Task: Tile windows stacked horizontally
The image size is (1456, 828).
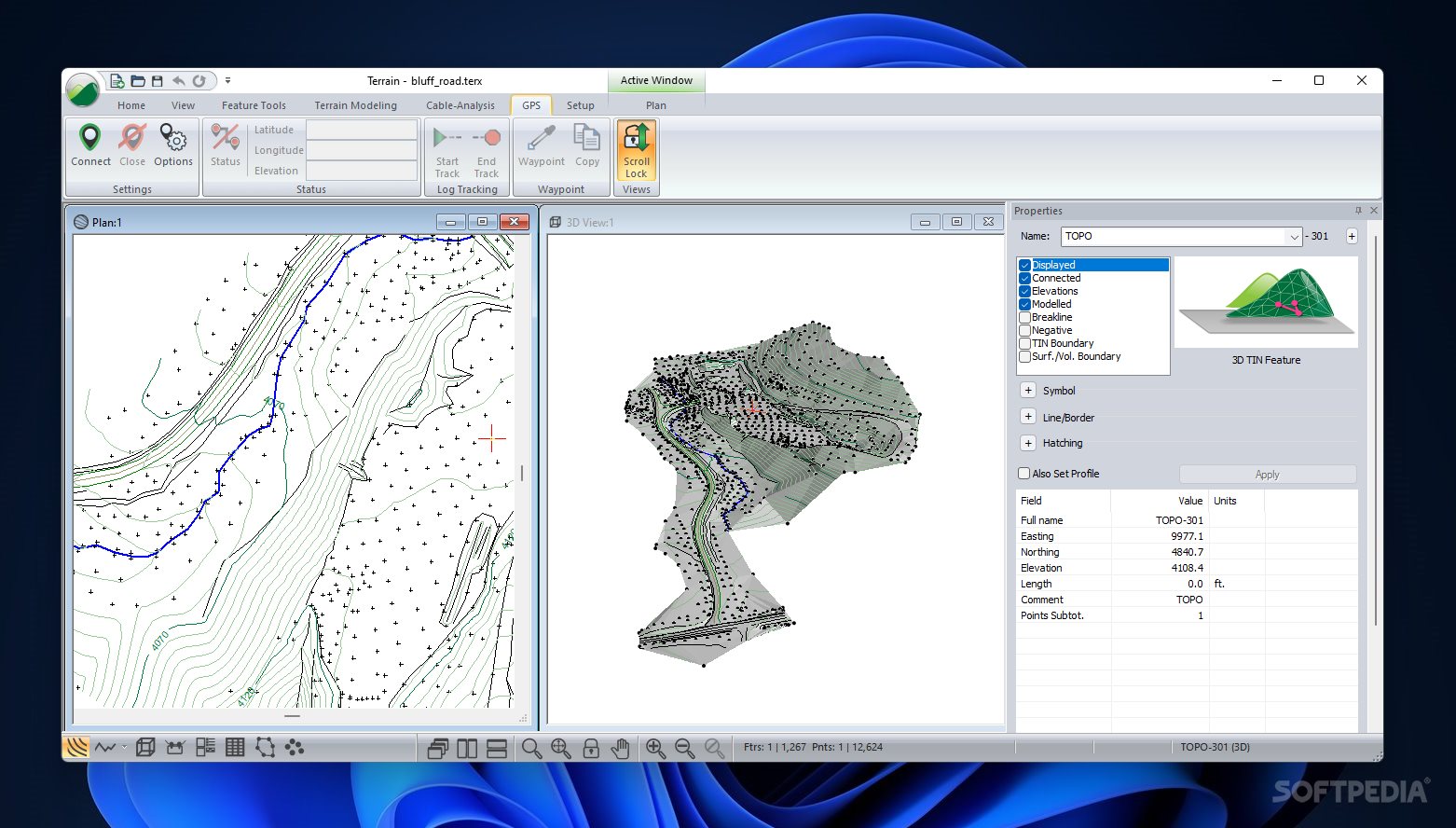Action: pyautogui.click(x=497, y=748)
